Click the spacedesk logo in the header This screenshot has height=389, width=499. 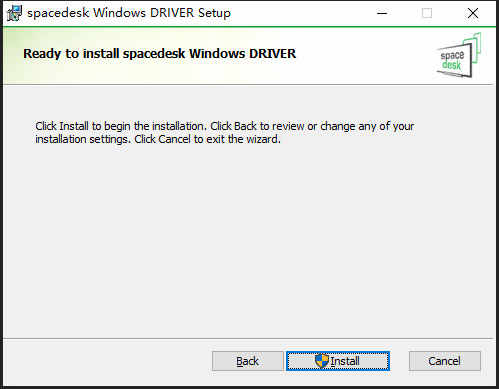pyautogui.click(x=459, y=55)
